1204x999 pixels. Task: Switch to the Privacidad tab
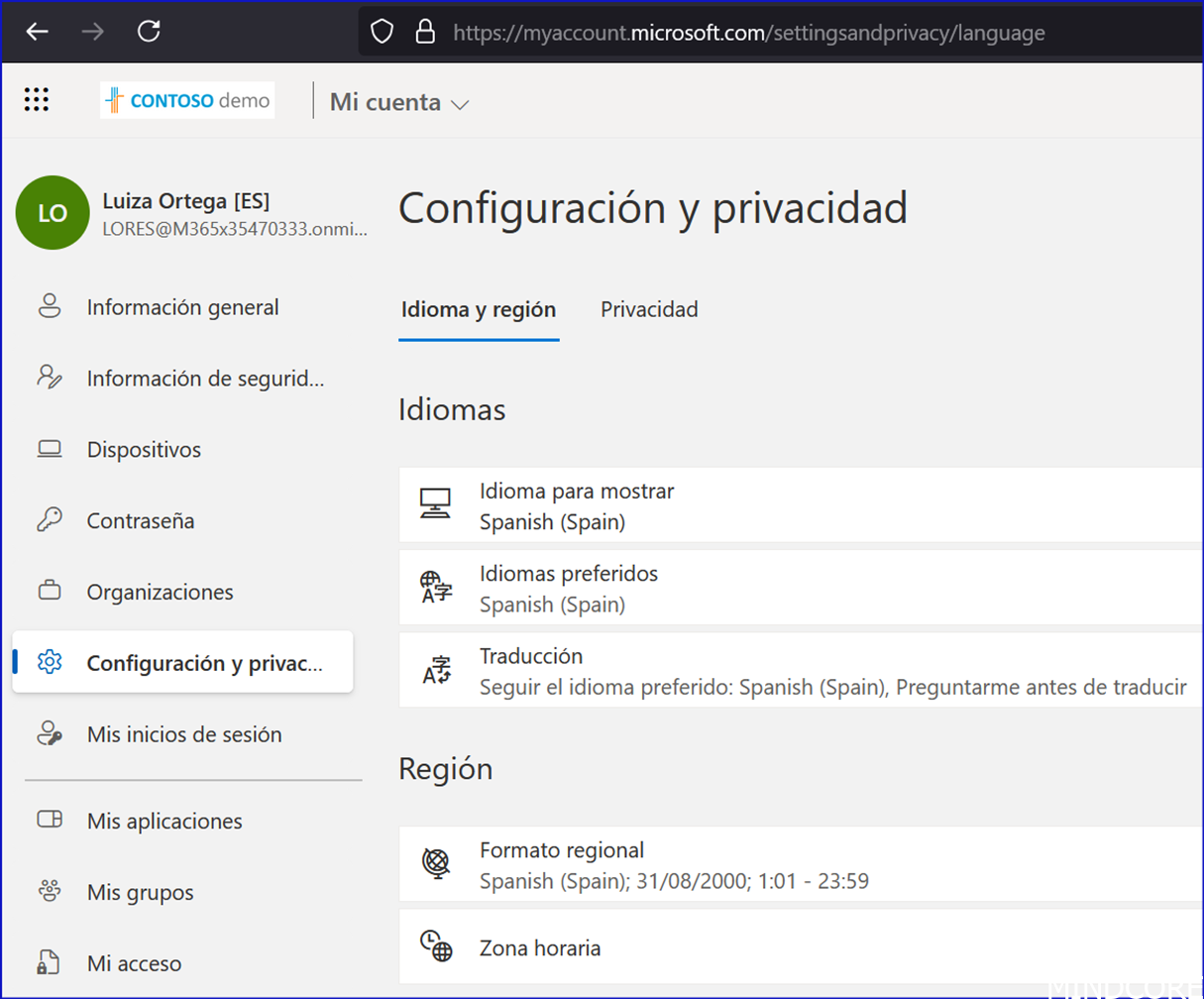649,309
